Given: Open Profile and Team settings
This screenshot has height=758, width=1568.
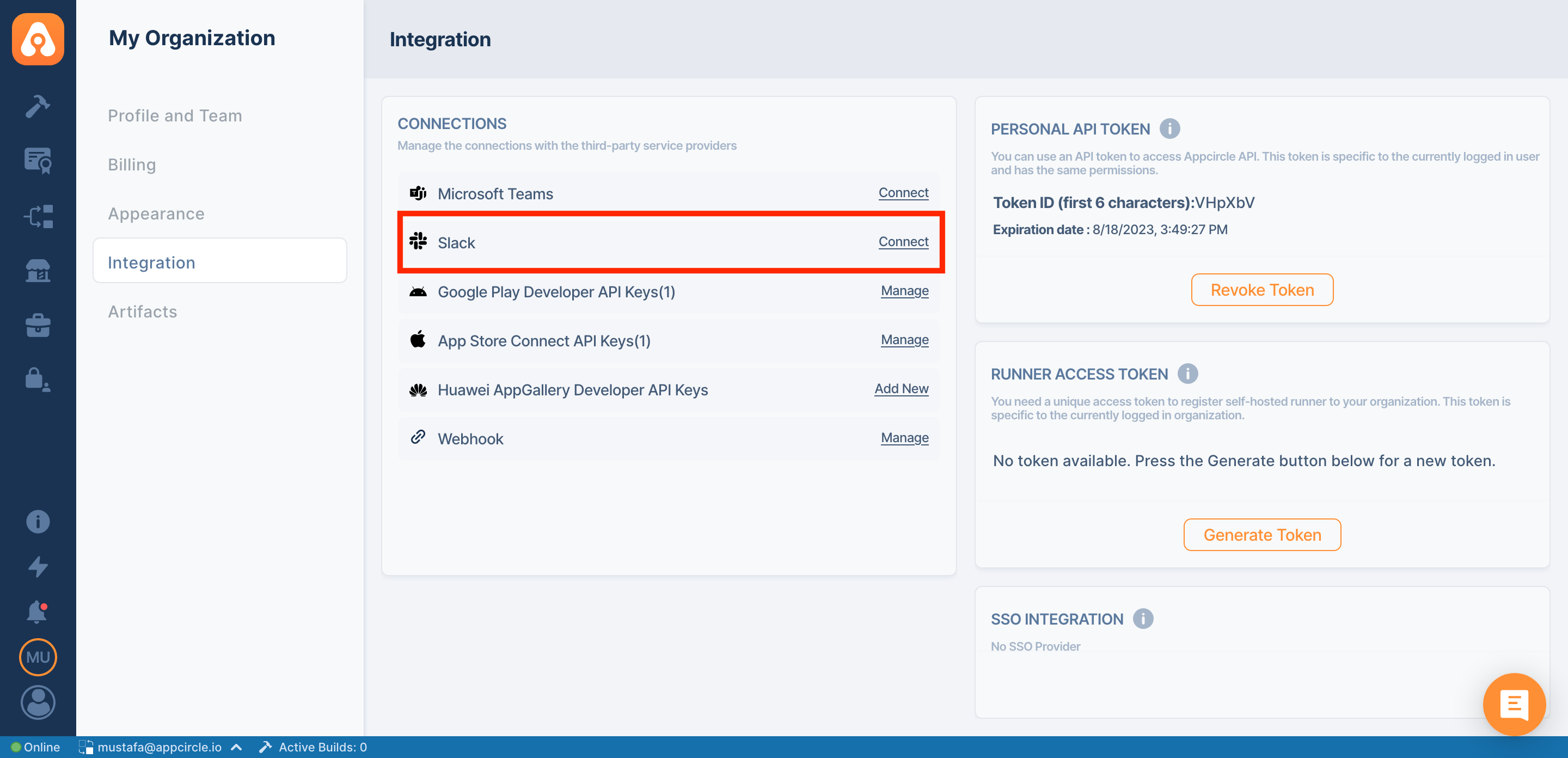Looking at the screenshot, I should coord(175,115).
